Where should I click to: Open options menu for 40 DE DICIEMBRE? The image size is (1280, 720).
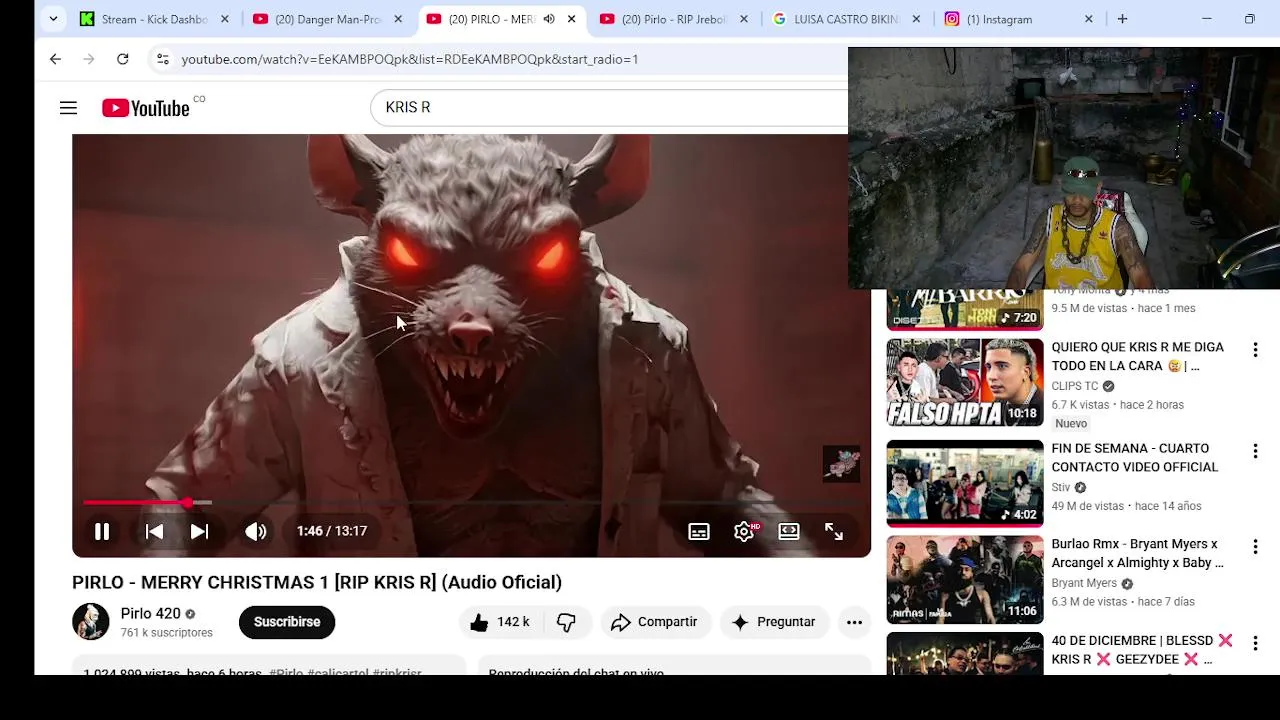pyautogui.click(x=1255, y=643)
